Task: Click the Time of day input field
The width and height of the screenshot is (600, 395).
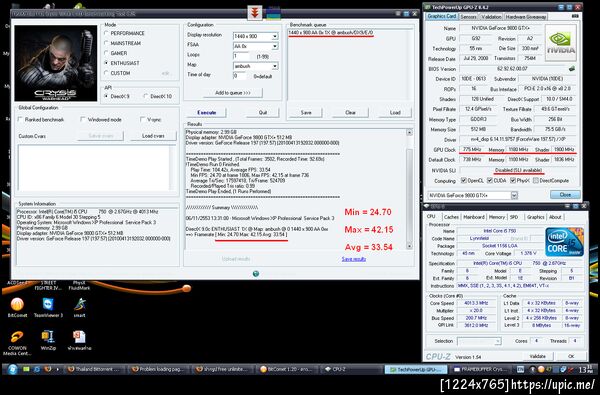Action: coord(241,76)
